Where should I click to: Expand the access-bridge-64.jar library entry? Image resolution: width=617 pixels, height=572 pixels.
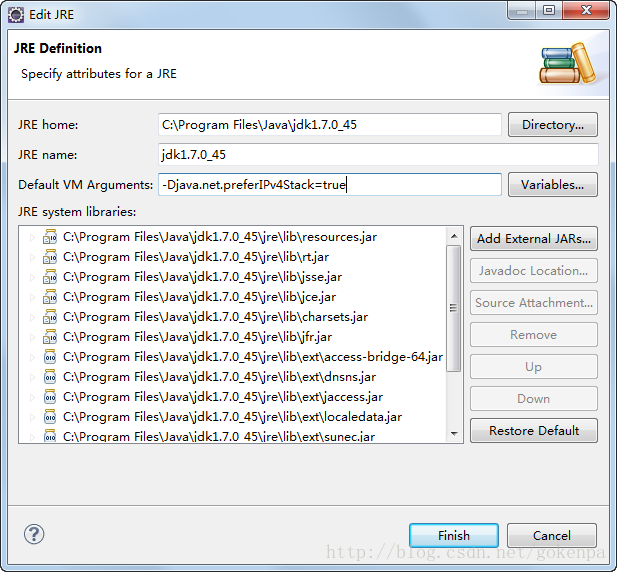point(32,357)
